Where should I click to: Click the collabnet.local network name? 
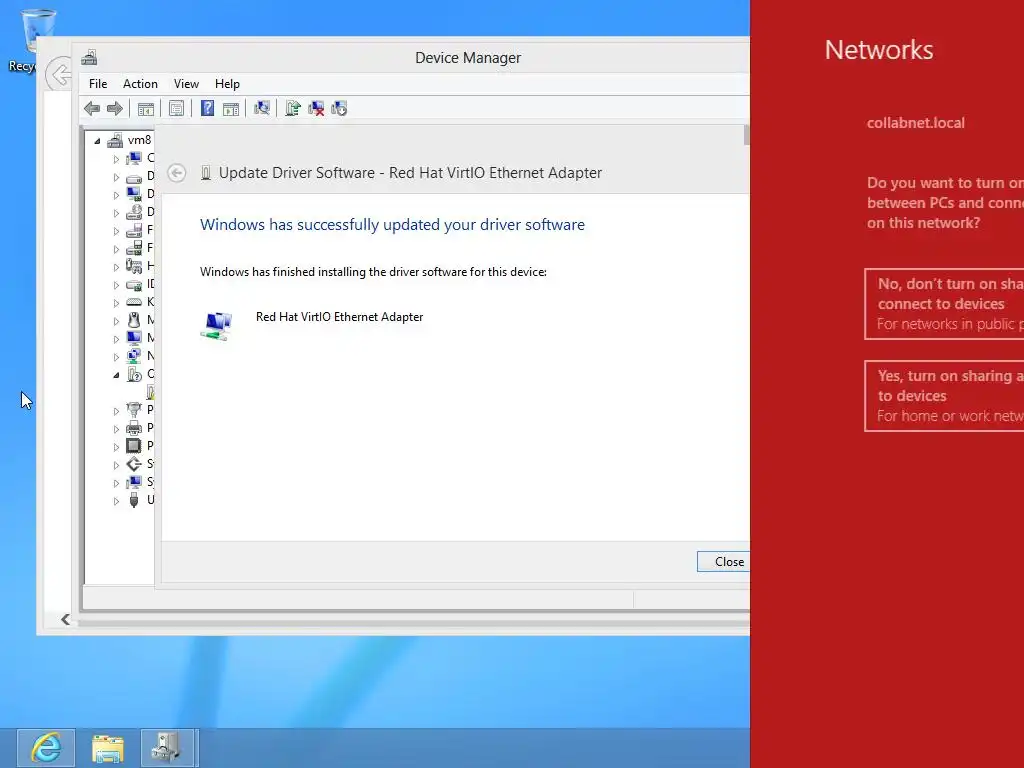click(915, 123)
